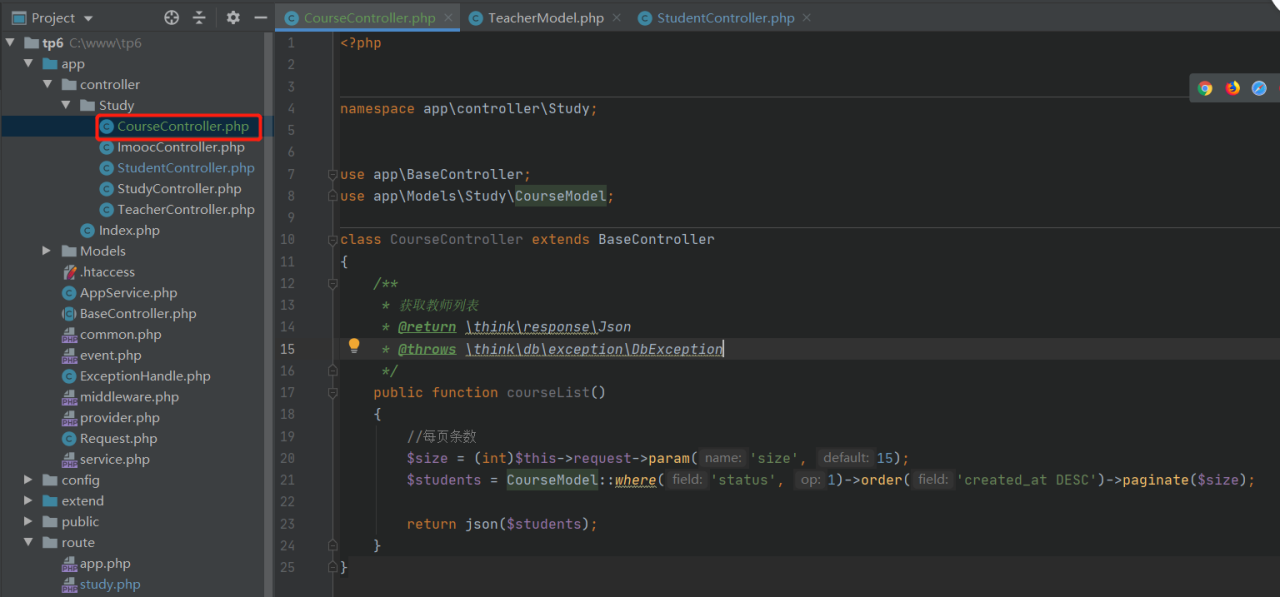
Task: Click the Collapse All icon in Project panel
Action: 199,18
